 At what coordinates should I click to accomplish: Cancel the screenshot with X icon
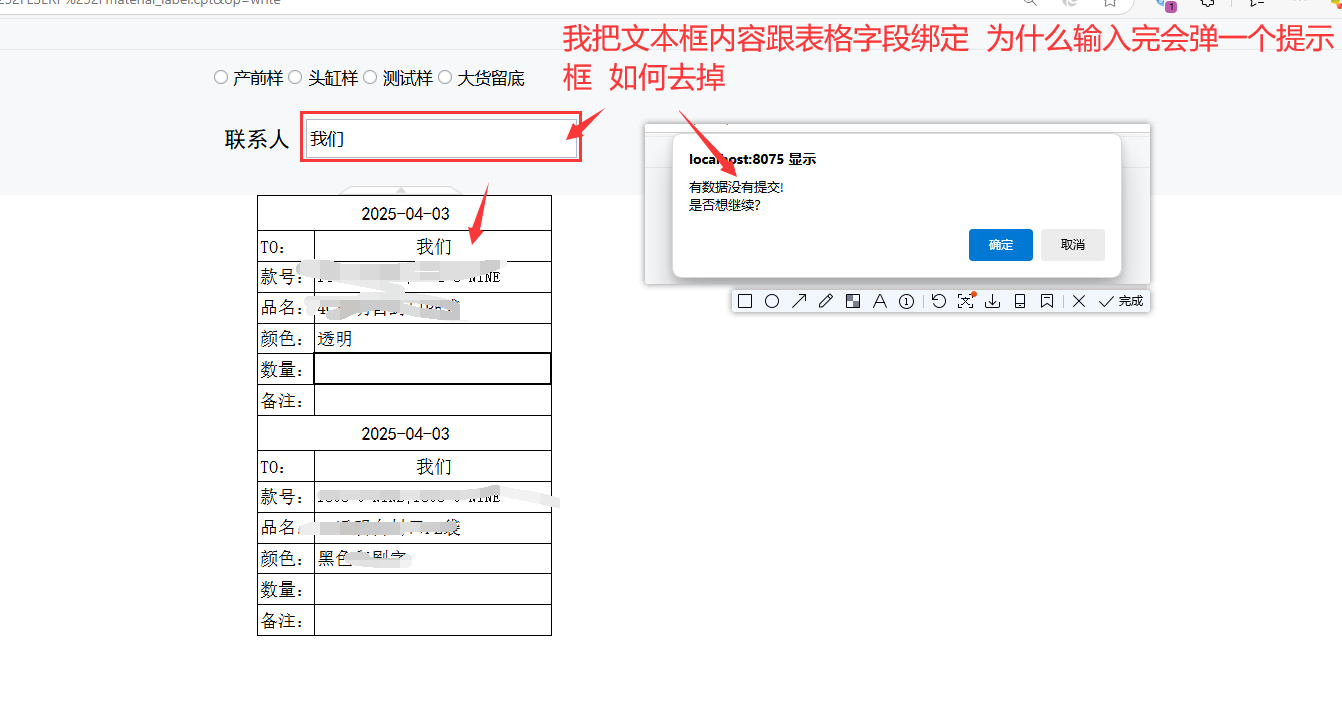pyautogui.click(x=1079, y=301)
